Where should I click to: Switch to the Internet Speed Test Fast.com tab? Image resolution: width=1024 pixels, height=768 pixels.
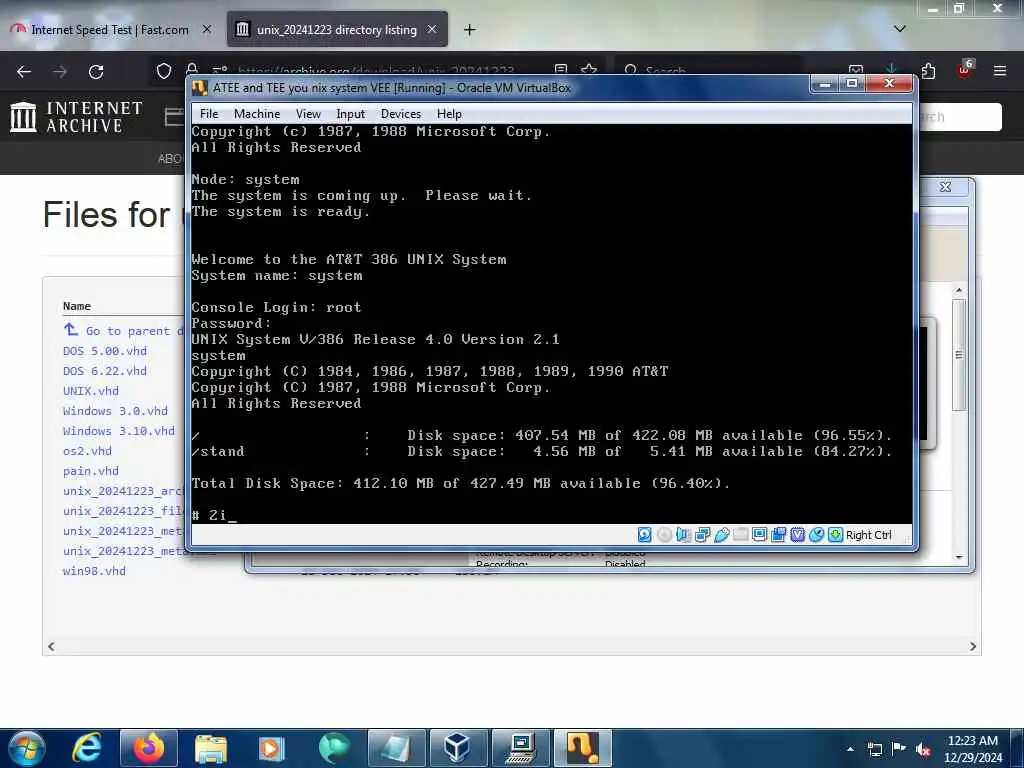coord(110,29)
